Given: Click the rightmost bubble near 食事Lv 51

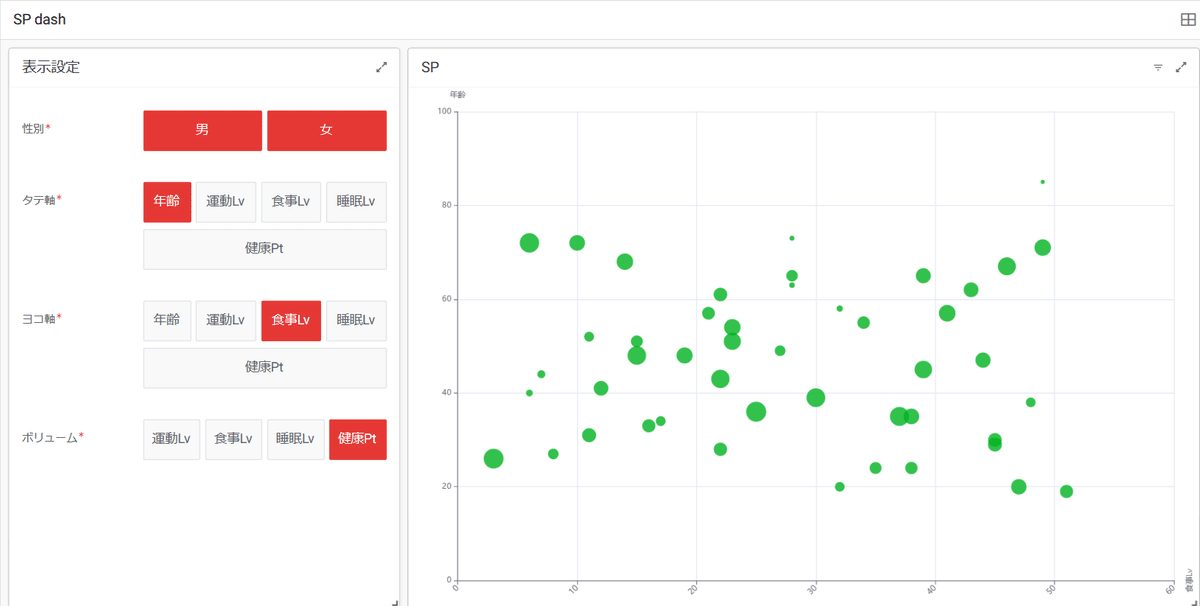Looking at the screenshot, I should 1066,491.
